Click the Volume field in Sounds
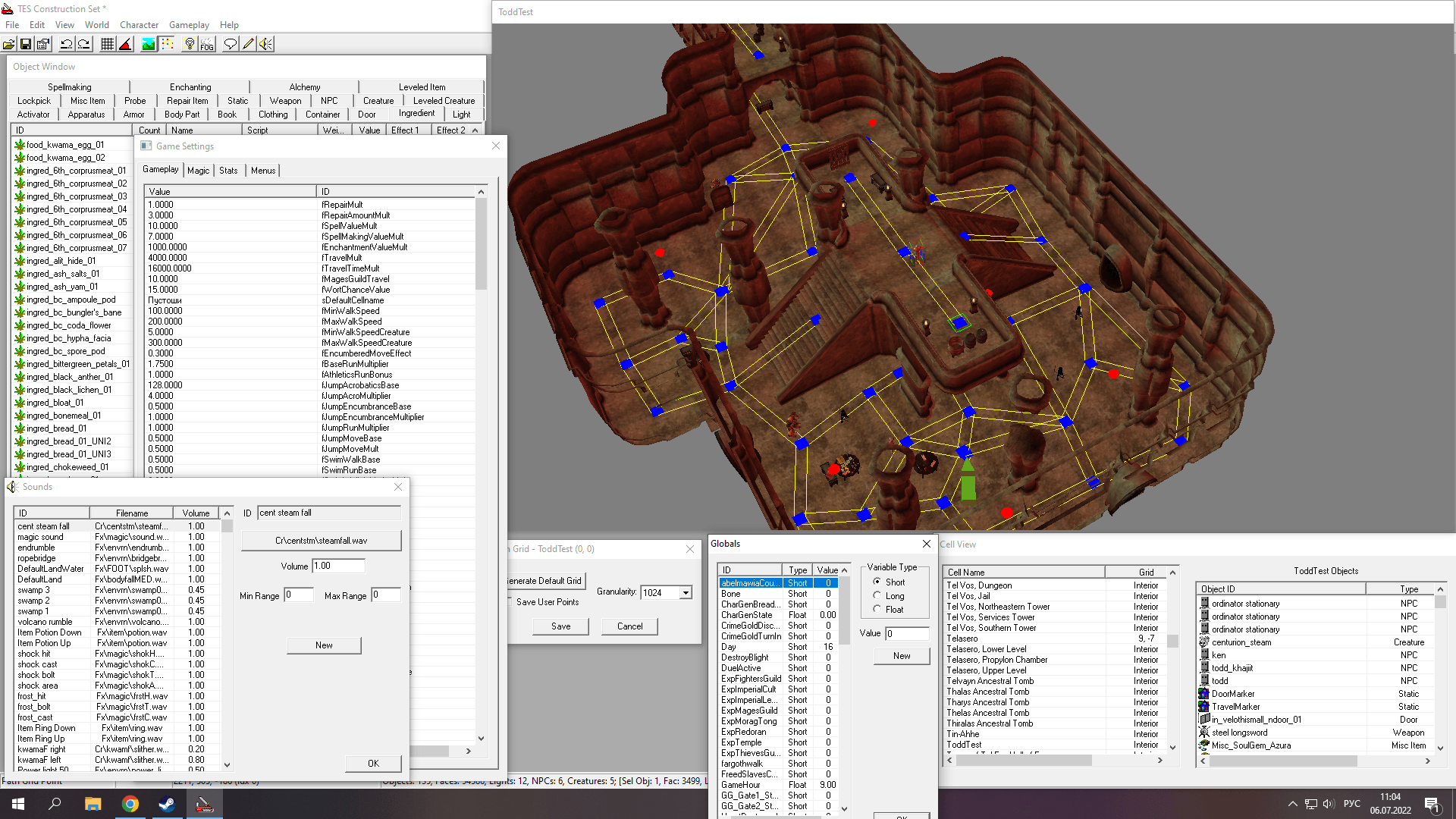This screenshot has width=1456, height=819. [x=338, y=566]
